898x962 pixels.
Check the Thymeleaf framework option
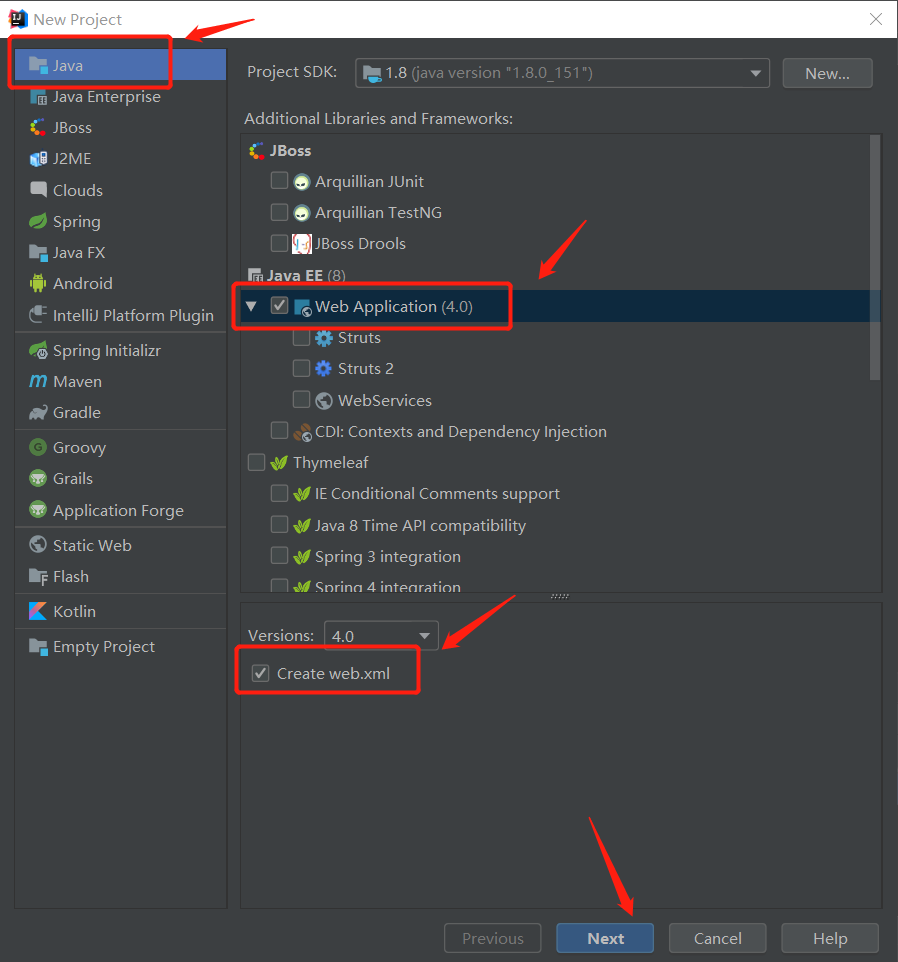[256, 462]
